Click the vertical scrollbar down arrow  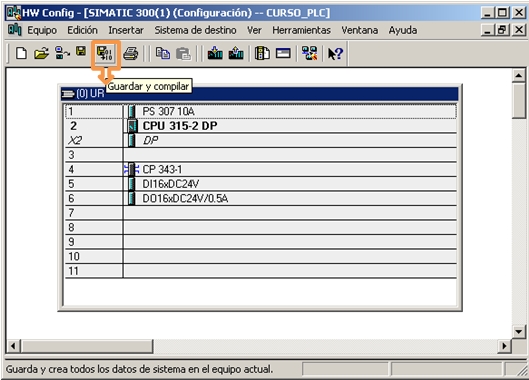(519, 332)
